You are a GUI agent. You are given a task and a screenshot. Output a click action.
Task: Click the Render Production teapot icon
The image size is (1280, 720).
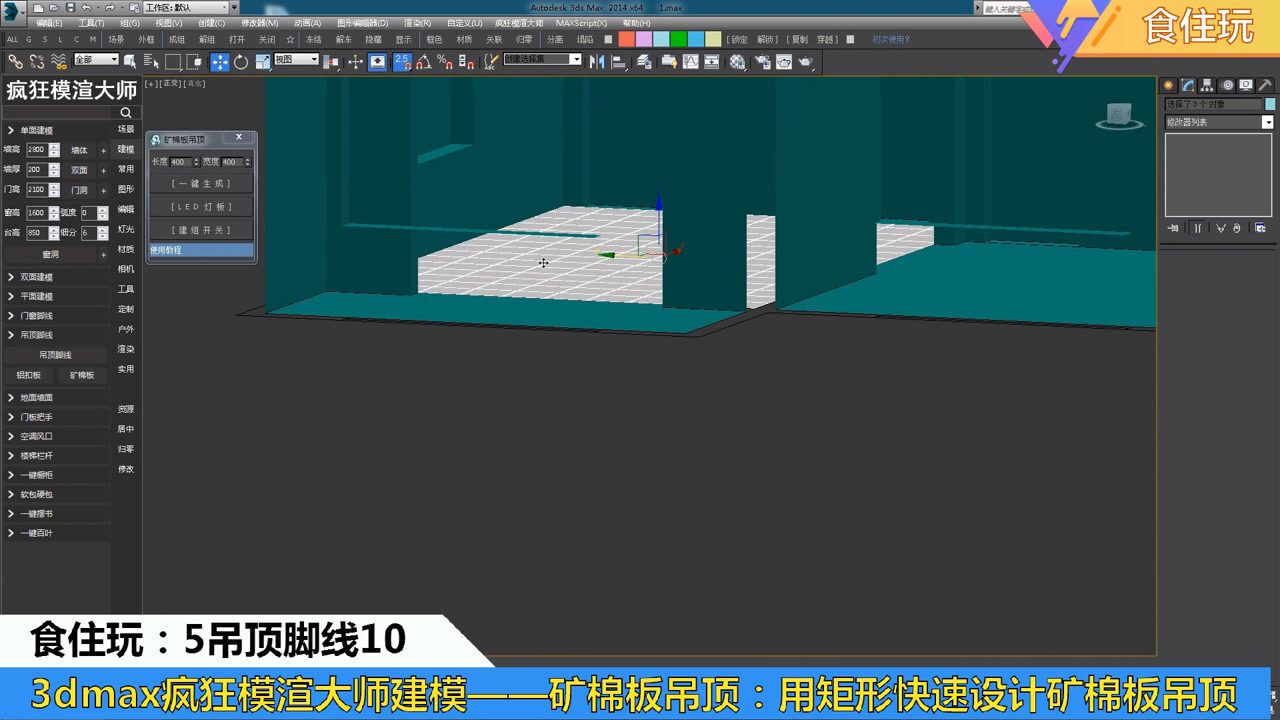[x=805, y=61]
